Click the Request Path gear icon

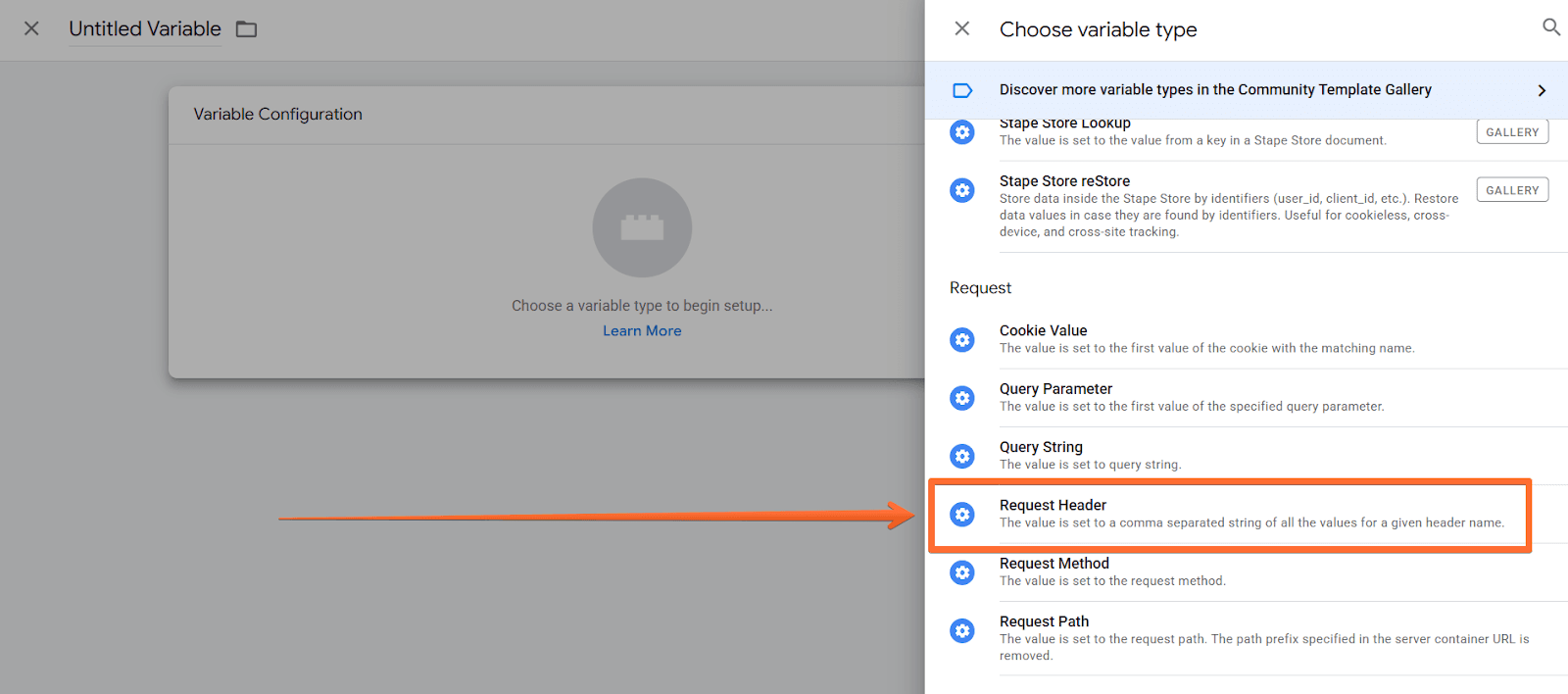[x=962, y=630]
